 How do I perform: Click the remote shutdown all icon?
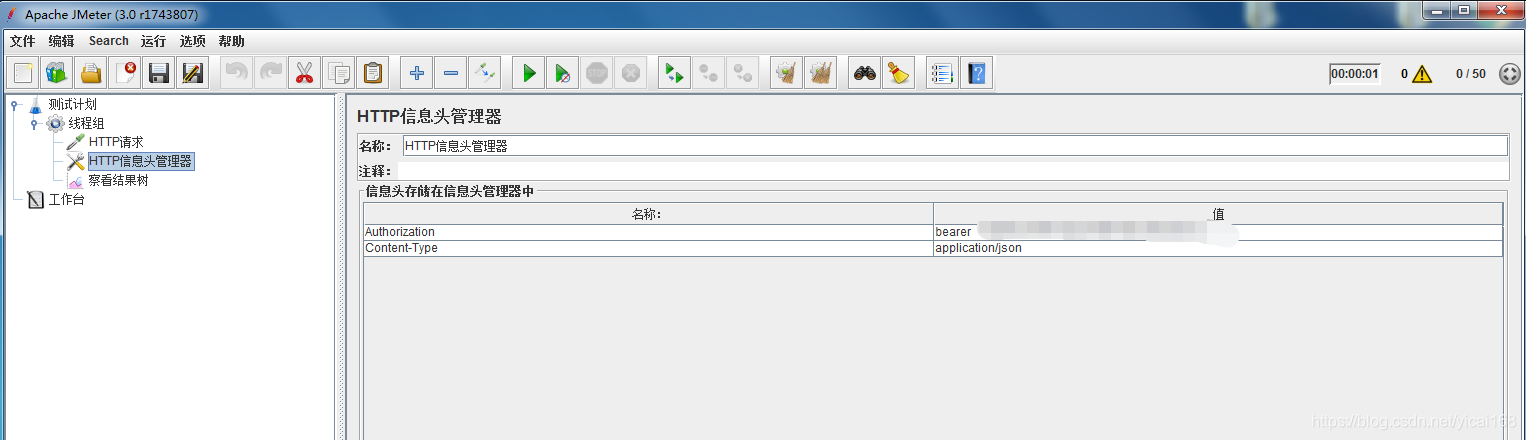coord(743,73)
